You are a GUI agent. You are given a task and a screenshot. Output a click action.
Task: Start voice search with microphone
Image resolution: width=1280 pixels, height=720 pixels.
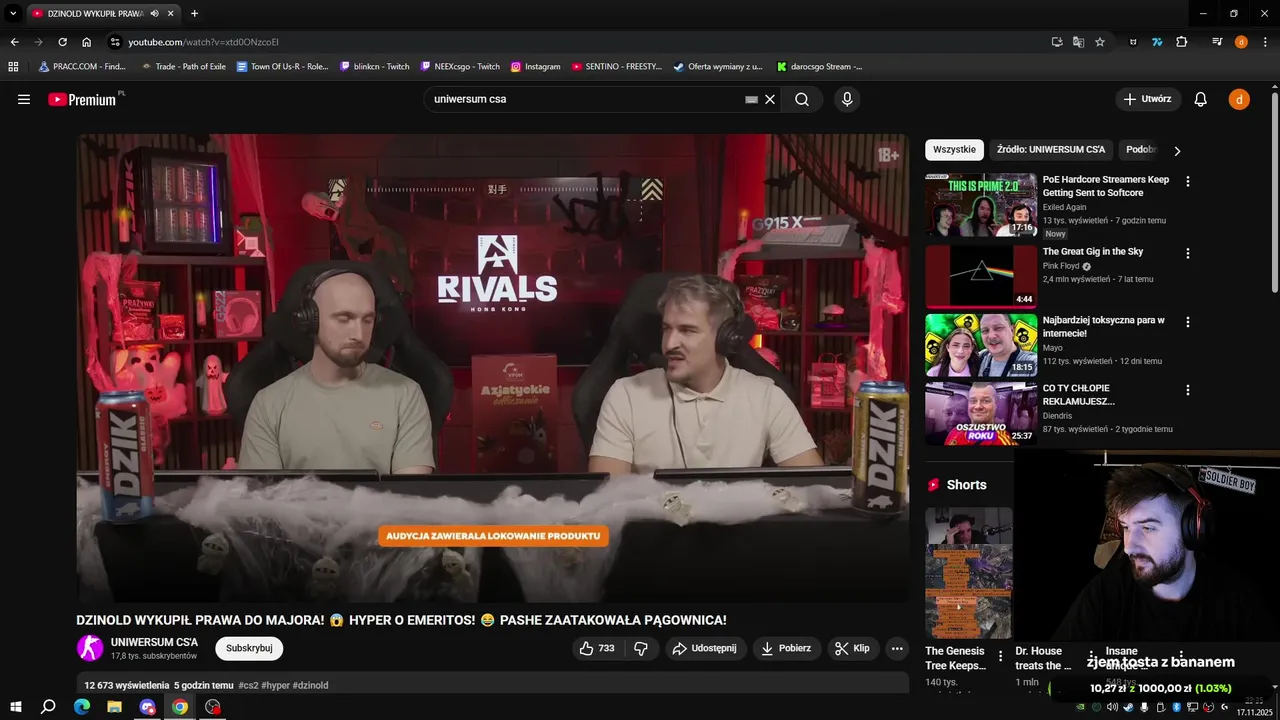pos(847,99)
